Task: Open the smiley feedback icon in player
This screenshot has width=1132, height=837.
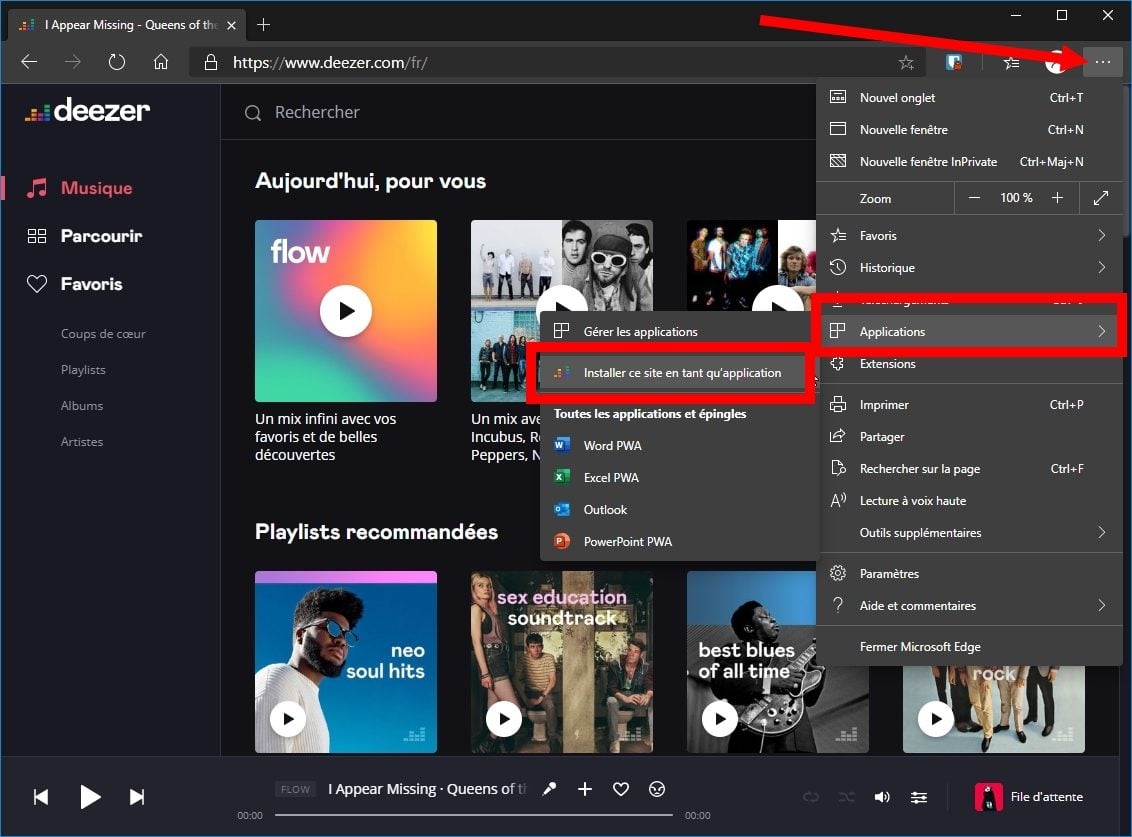Action: [657, 789]
